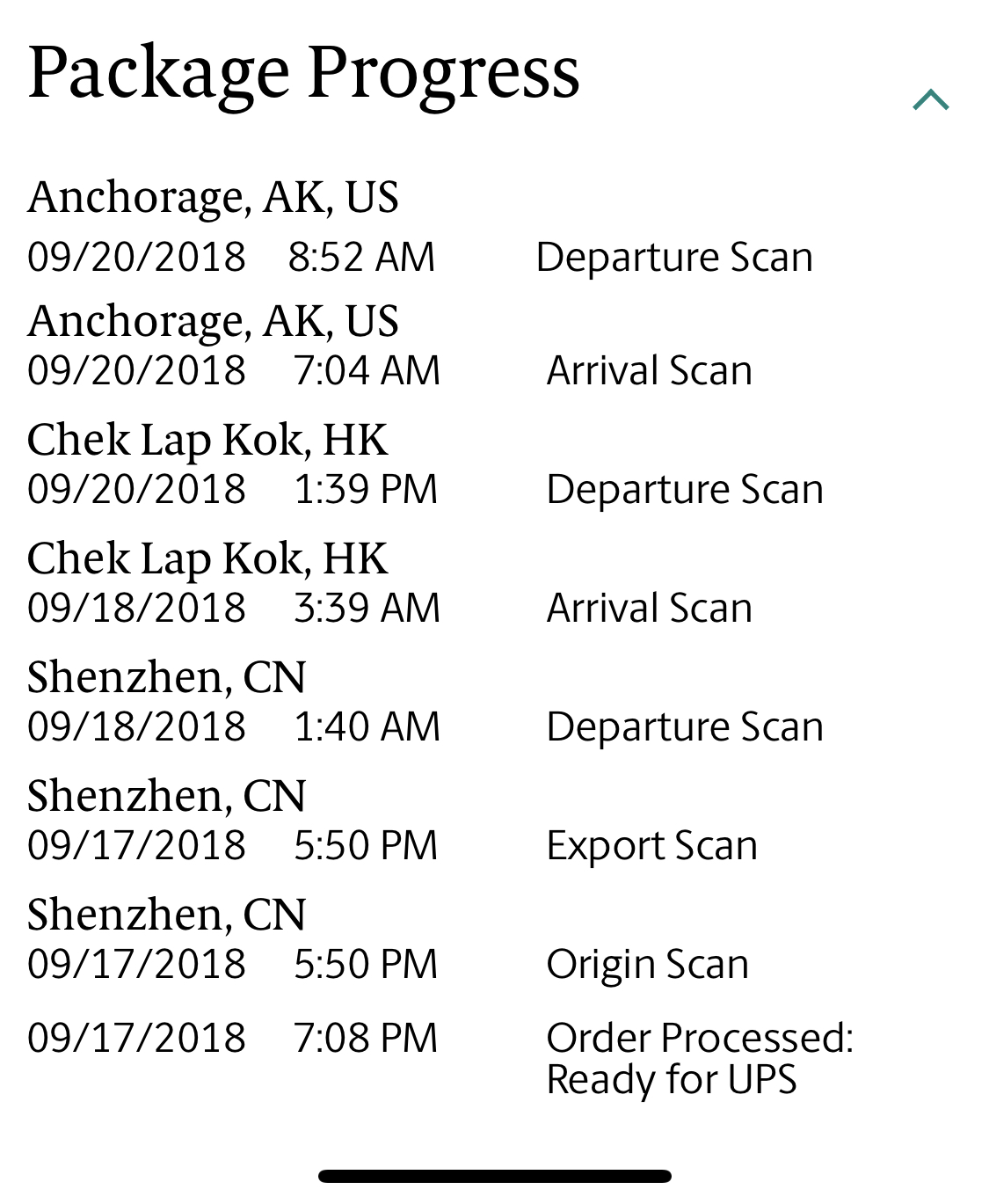
Task: Tap the Export Scan status text
Action: tap(651, 846)
